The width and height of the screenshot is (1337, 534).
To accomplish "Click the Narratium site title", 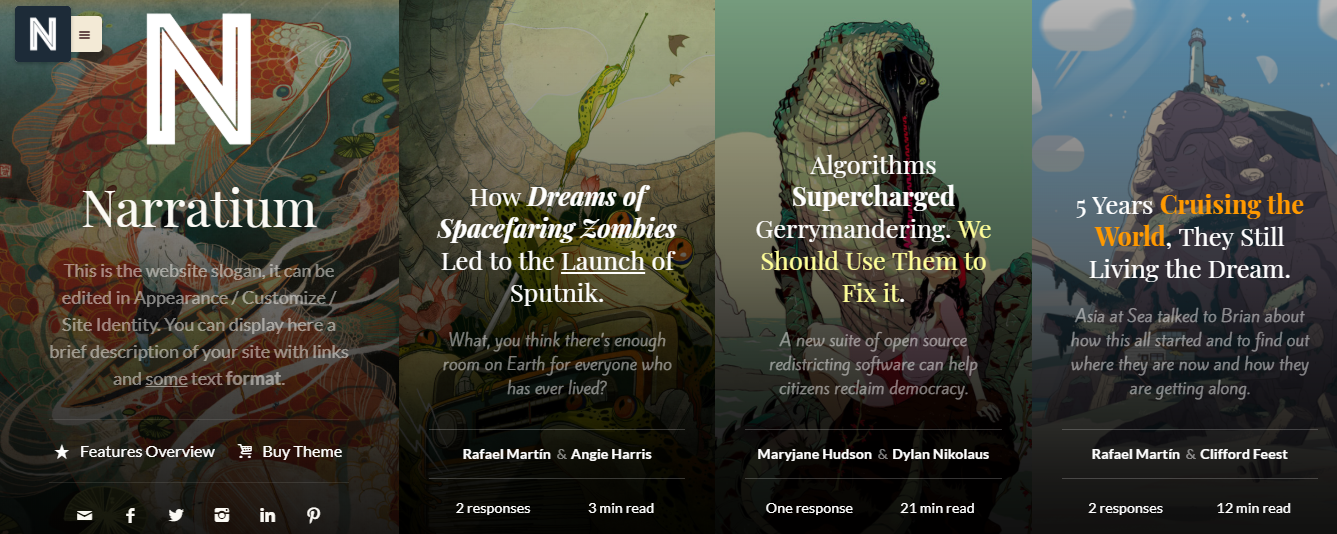I will click(199, 209).
